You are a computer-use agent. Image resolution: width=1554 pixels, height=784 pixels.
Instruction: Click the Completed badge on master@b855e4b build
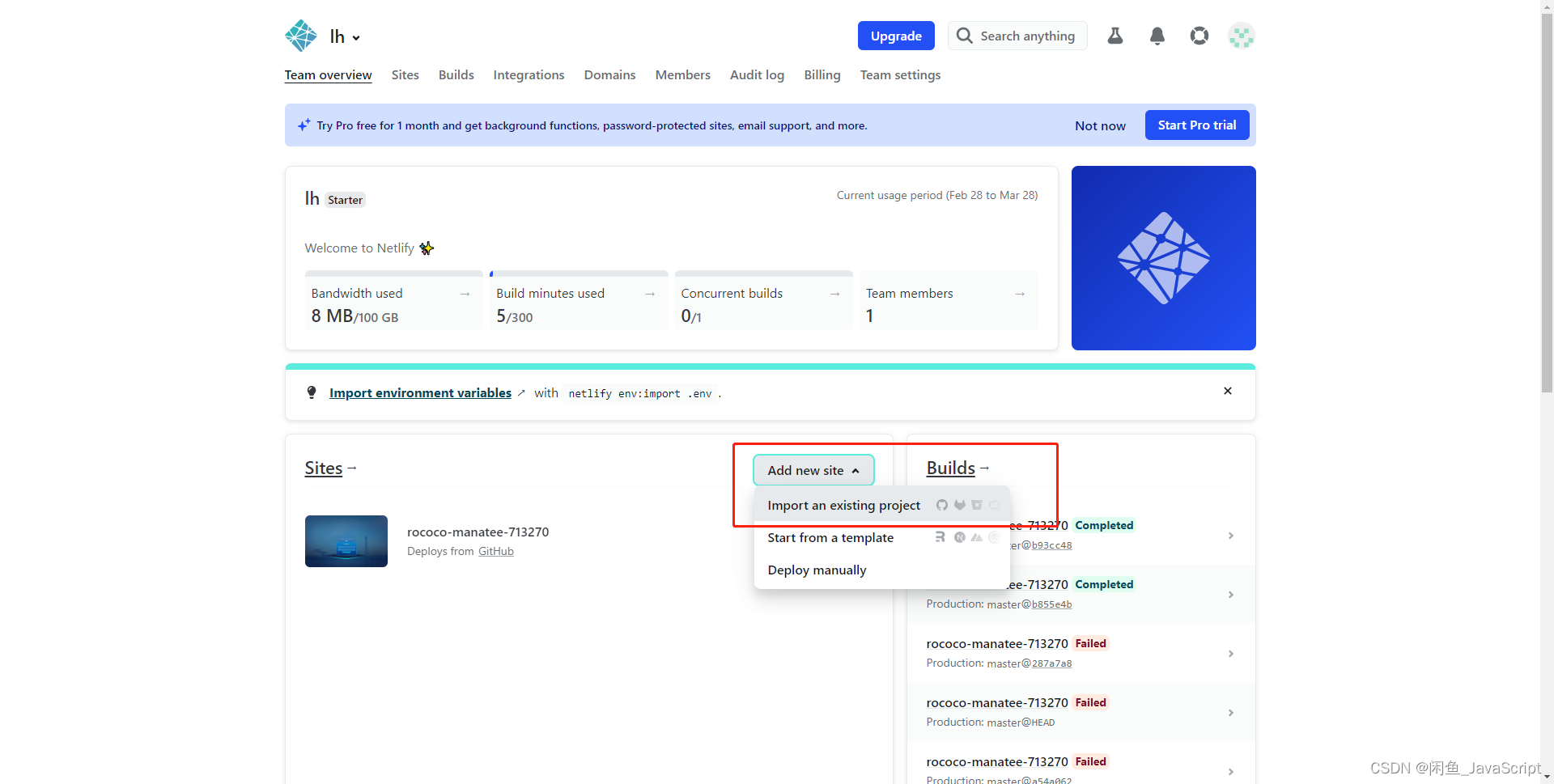[x=1104, y=584]
